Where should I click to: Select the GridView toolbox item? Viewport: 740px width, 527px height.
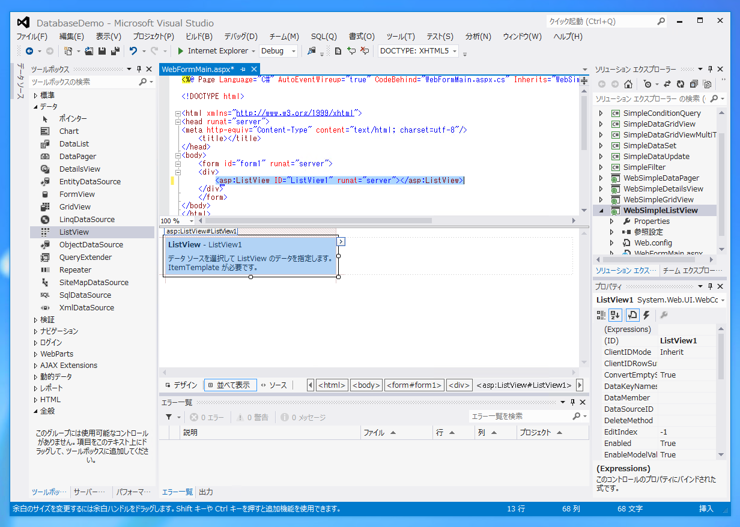tap(75, 207)
